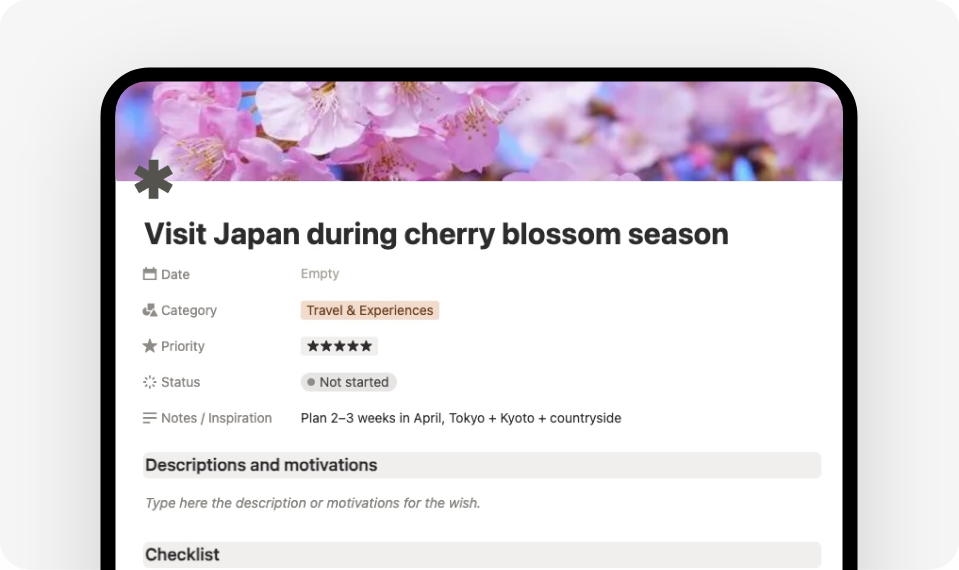Click the lines icon beside Notes / Inspiration
The width and height of the screenshot is (959, 570).
tap(150, 418)
